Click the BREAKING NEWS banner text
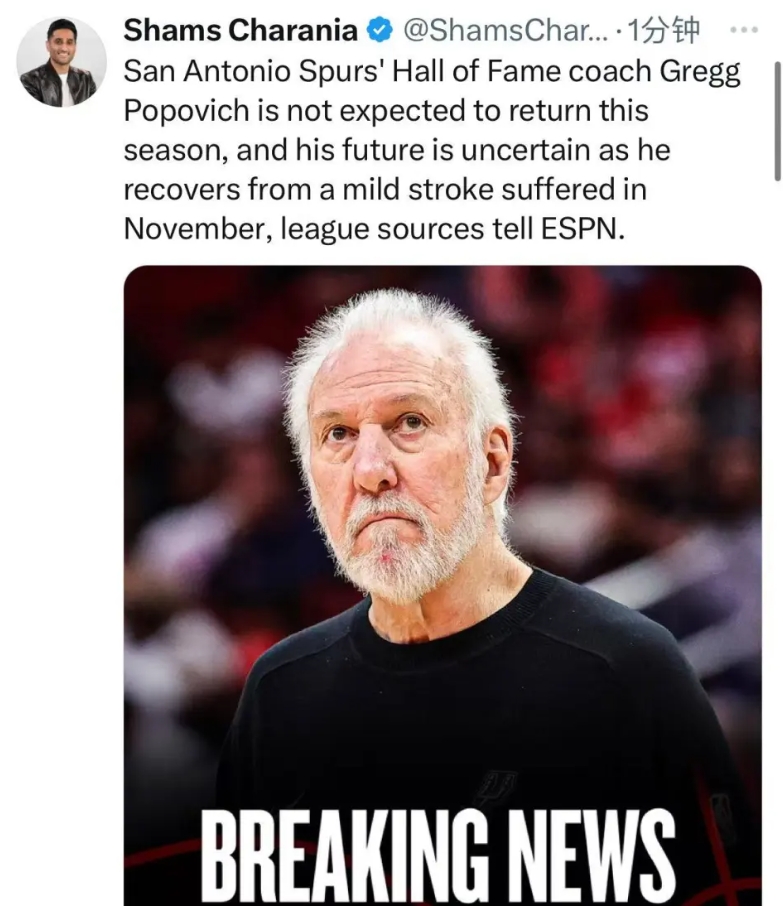This screenshot has width=783, height=906. coord(438,856)
